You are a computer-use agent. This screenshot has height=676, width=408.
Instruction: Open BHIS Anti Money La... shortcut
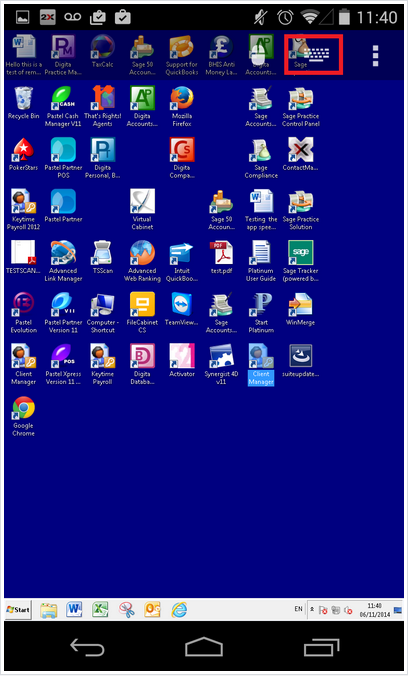point(221,56)
